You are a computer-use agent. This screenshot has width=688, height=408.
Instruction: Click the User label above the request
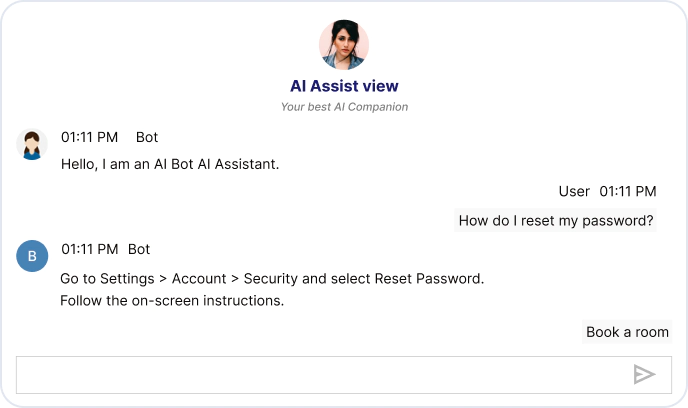(574, 191)
